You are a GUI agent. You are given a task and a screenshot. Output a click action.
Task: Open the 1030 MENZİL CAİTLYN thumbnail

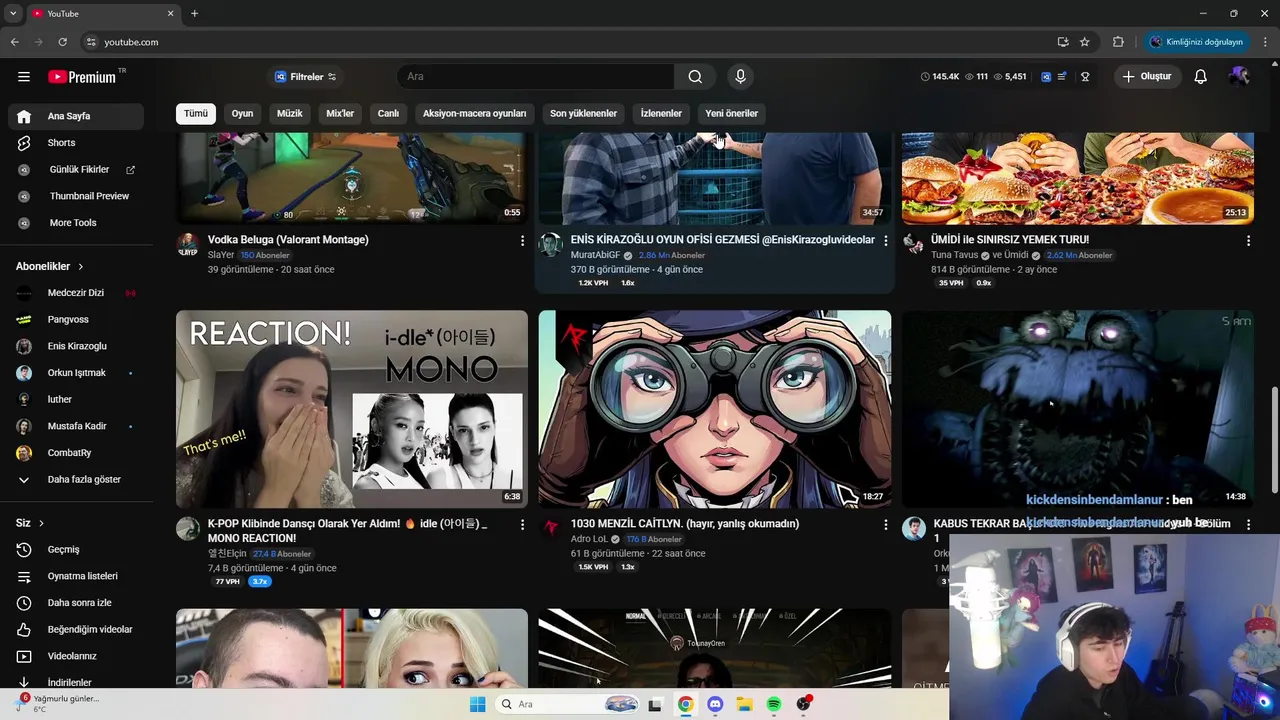(715, 409)
